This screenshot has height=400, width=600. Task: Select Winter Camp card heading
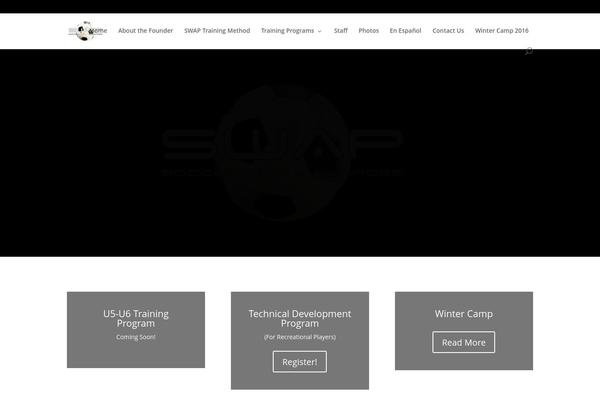tap(463, 314)
